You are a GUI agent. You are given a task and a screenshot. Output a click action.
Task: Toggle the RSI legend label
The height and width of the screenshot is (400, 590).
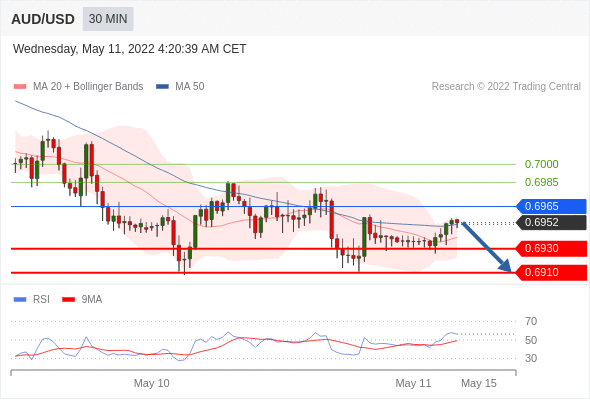point(41,300)
